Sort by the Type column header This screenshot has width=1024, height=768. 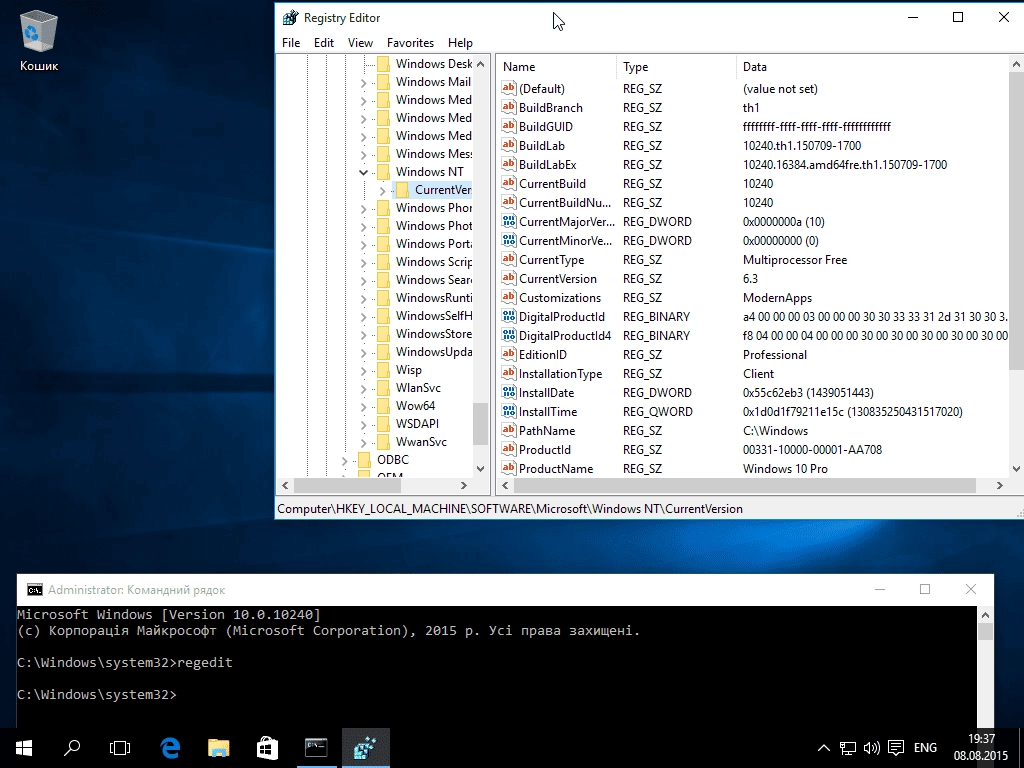677,67
